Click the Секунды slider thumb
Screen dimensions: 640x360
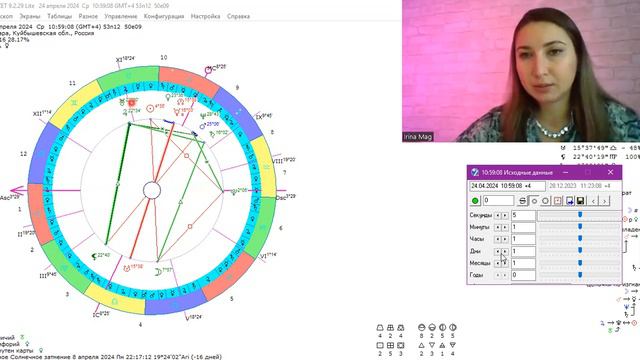pyautogui.click(x=580, y=214)
